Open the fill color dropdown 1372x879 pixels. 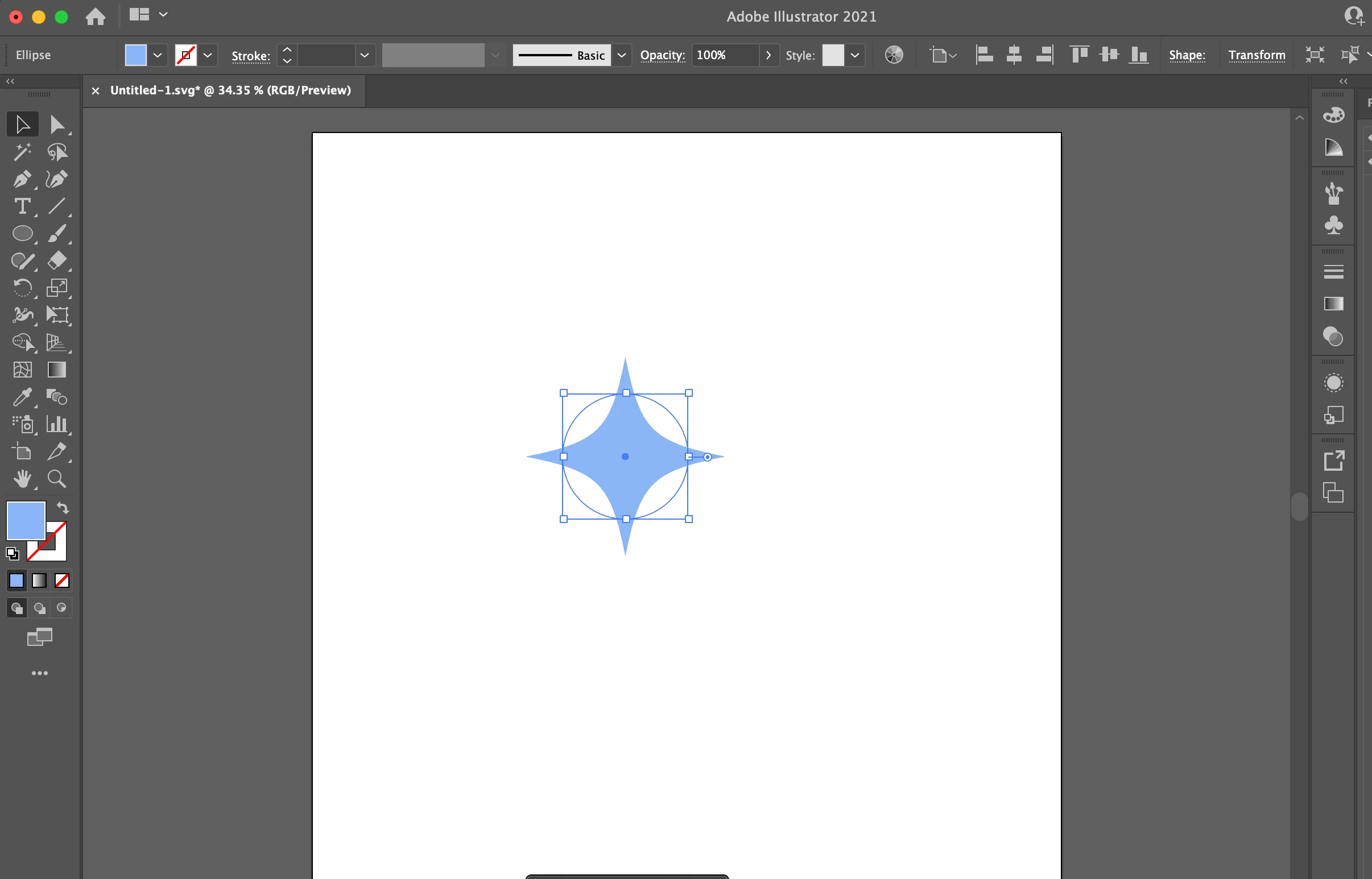(158, 55)
